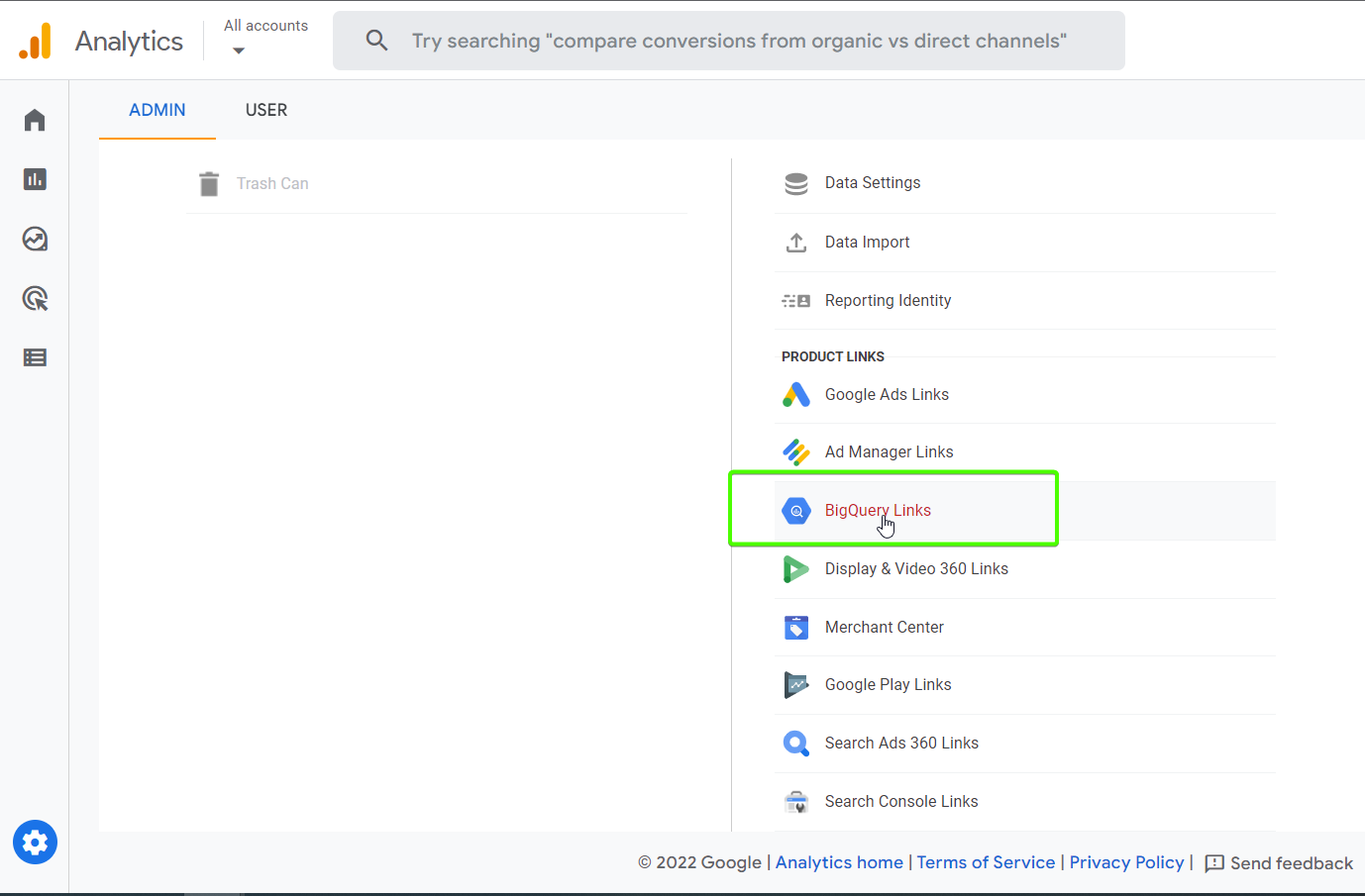Click the BigQuery hexagon icon
Image resolution: width=1365 pixels, height=896 pixels.
(x=796, y=510)
